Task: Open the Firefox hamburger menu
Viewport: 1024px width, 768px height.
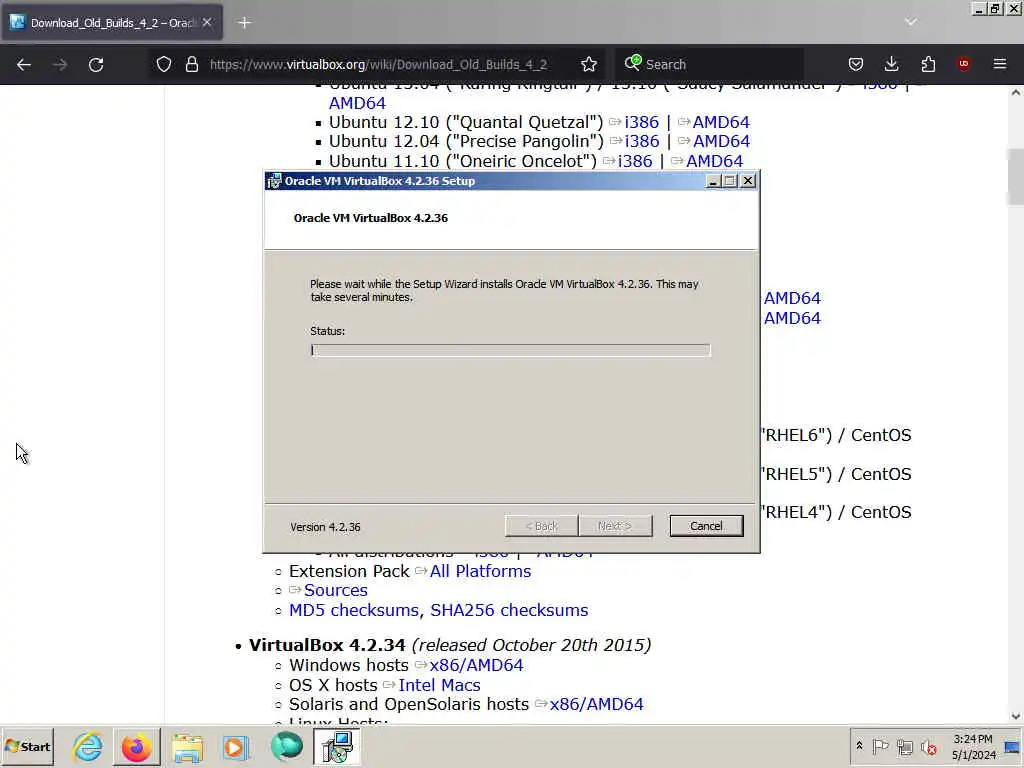Action: tap(1000, 64)
